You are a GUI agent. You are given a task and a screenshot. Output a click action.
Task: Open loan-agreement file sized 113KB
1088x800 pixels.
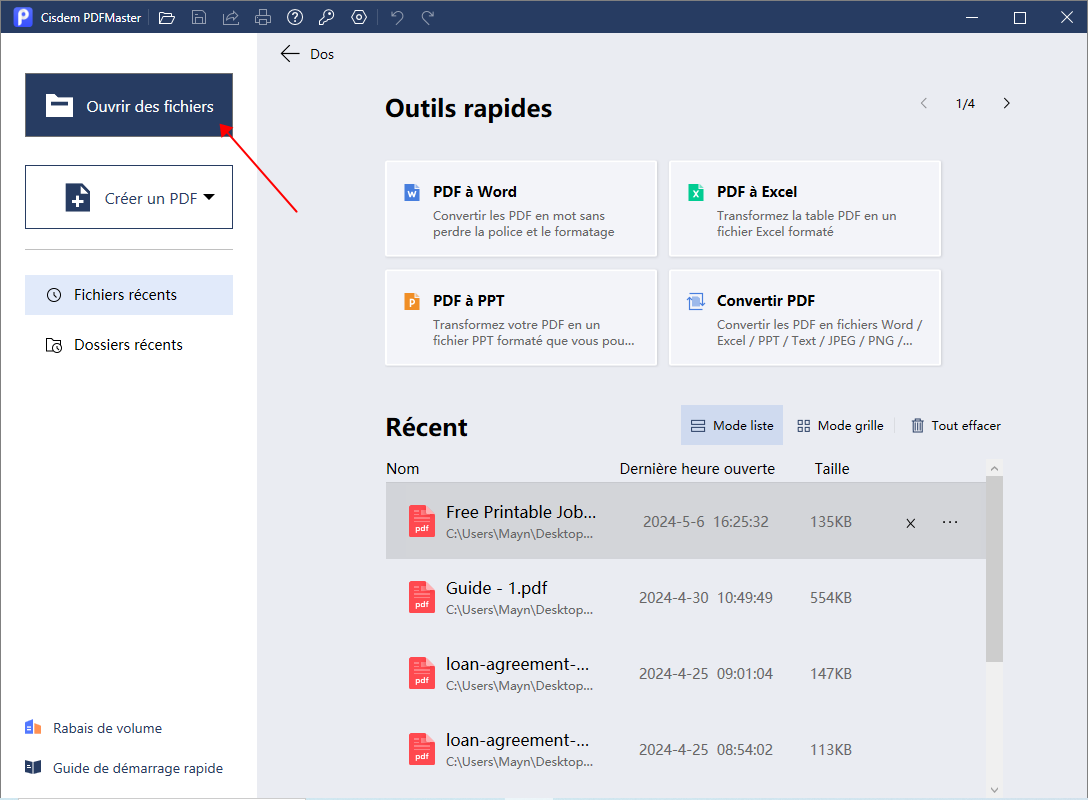686,749
